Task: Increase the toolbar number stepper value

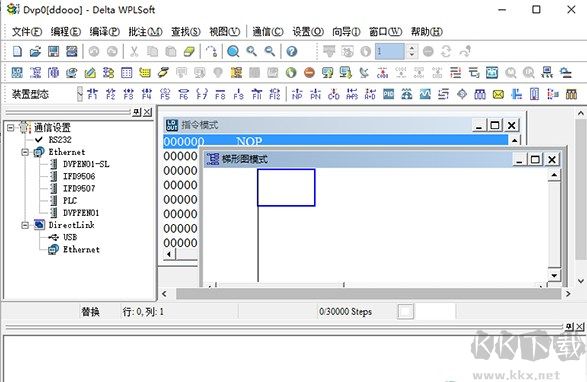Action: point(412,48)
